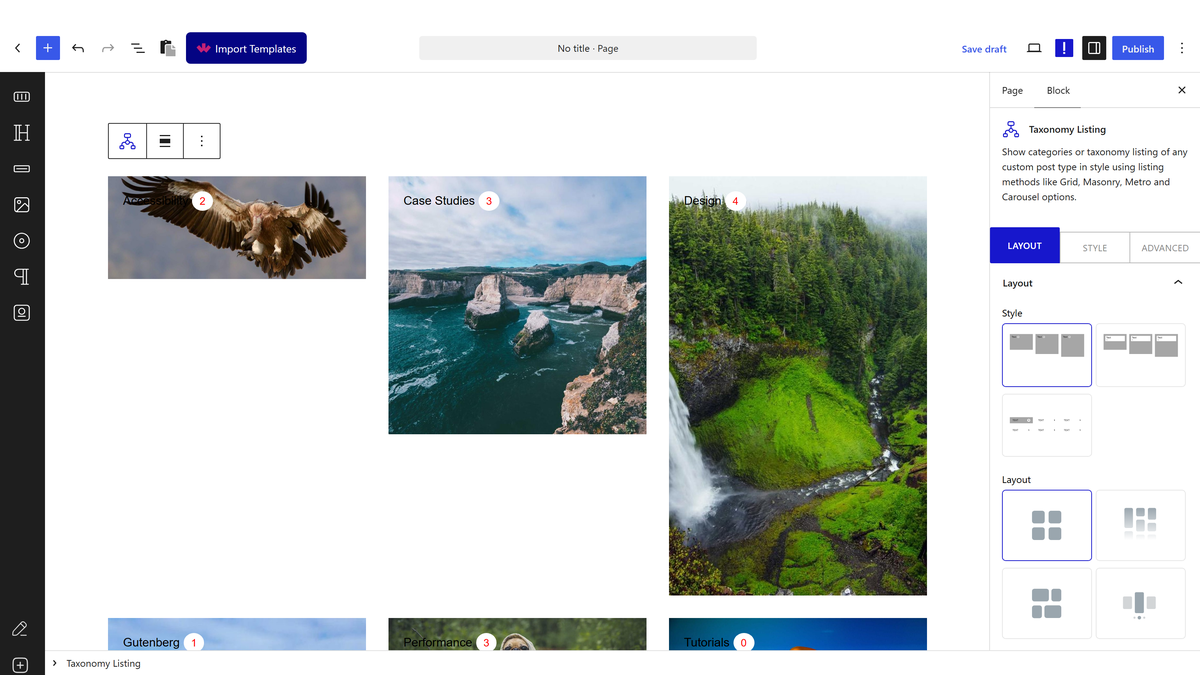Go back using the left chevron
The image size is (1200, 675).
pyautogui.click(x=18, y=48)
